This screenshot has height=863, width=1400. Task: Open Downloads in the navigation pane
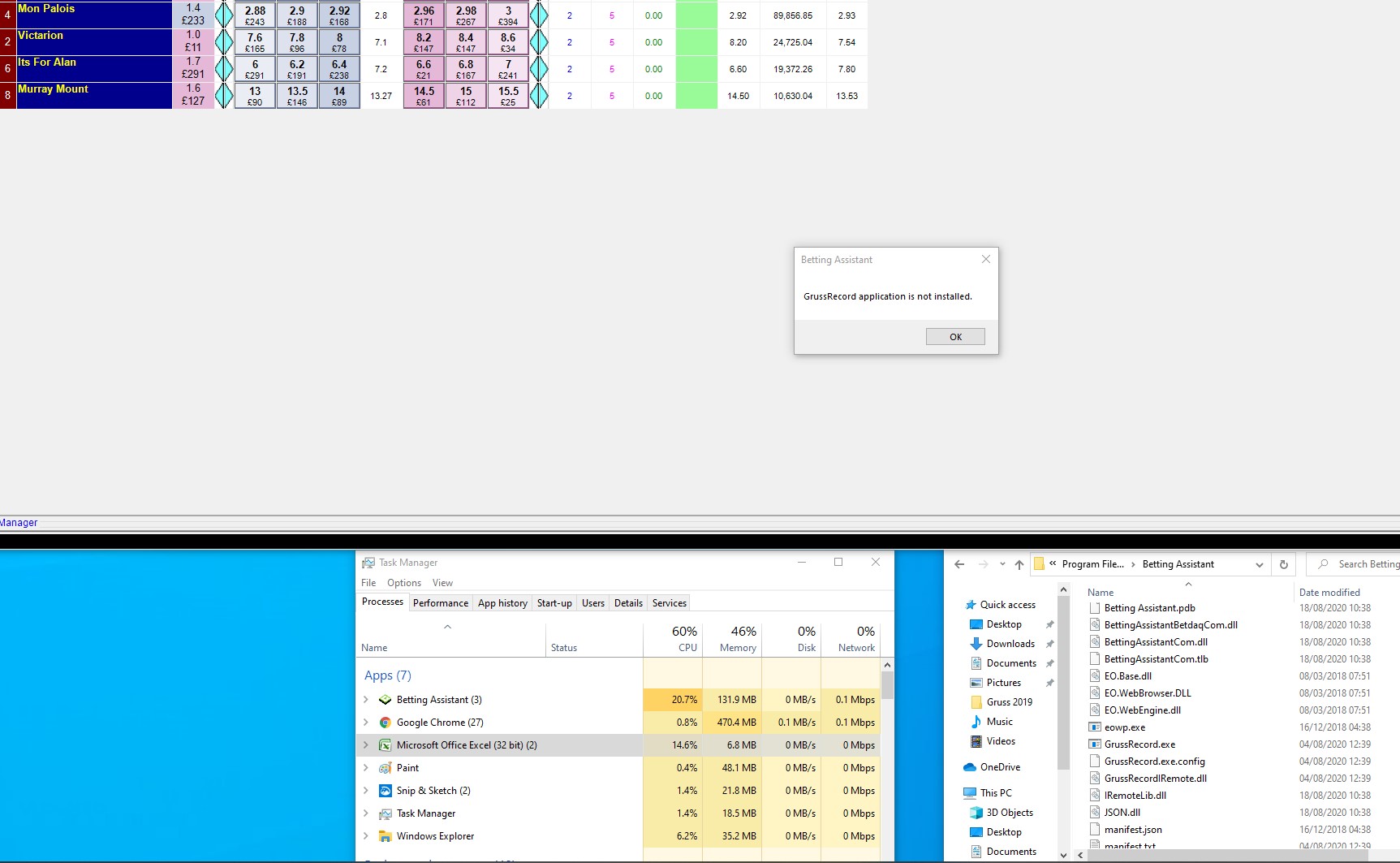click(x=1010, y=644)
